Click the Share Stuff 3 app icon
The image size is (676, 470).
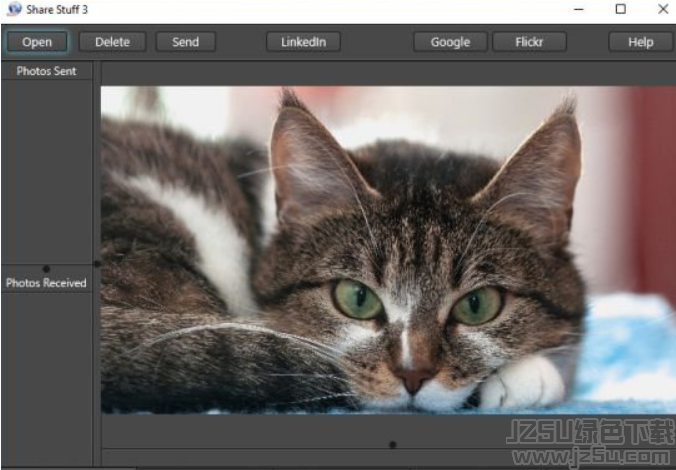point(15,9)
